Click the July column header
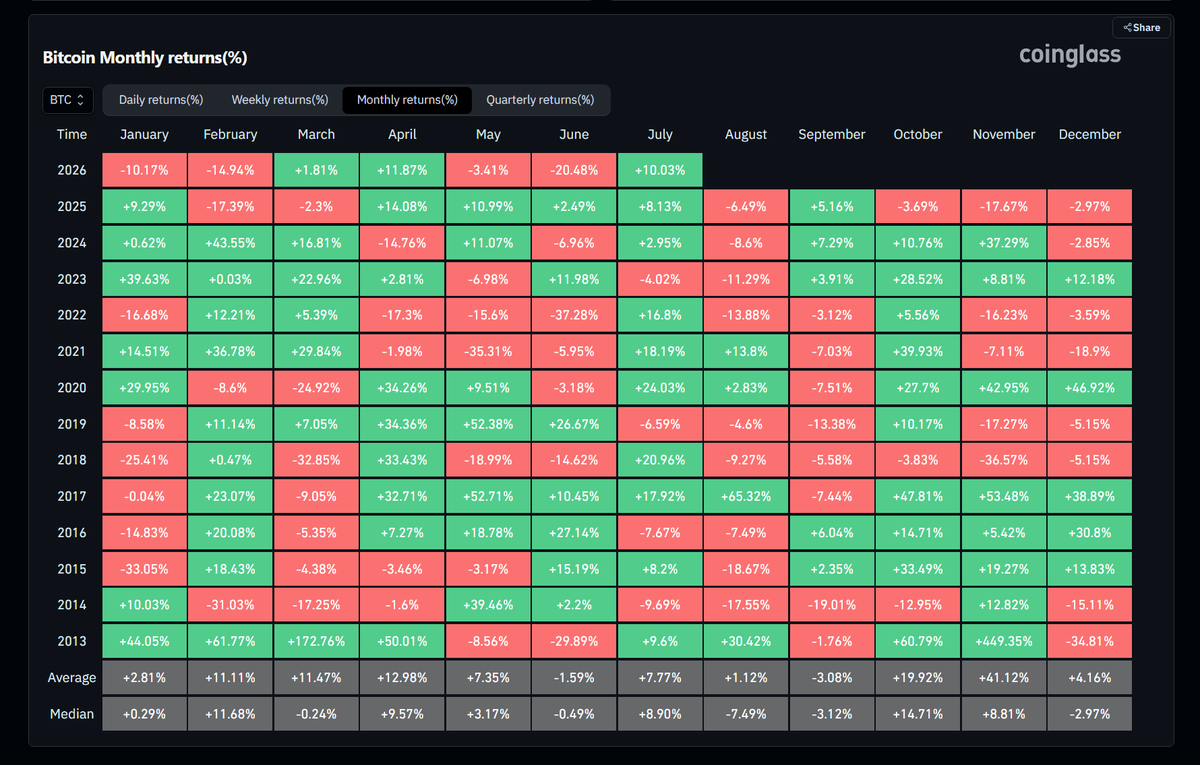Image resolution: width=1200 pixels, height=765 pixels. point(660,134)
